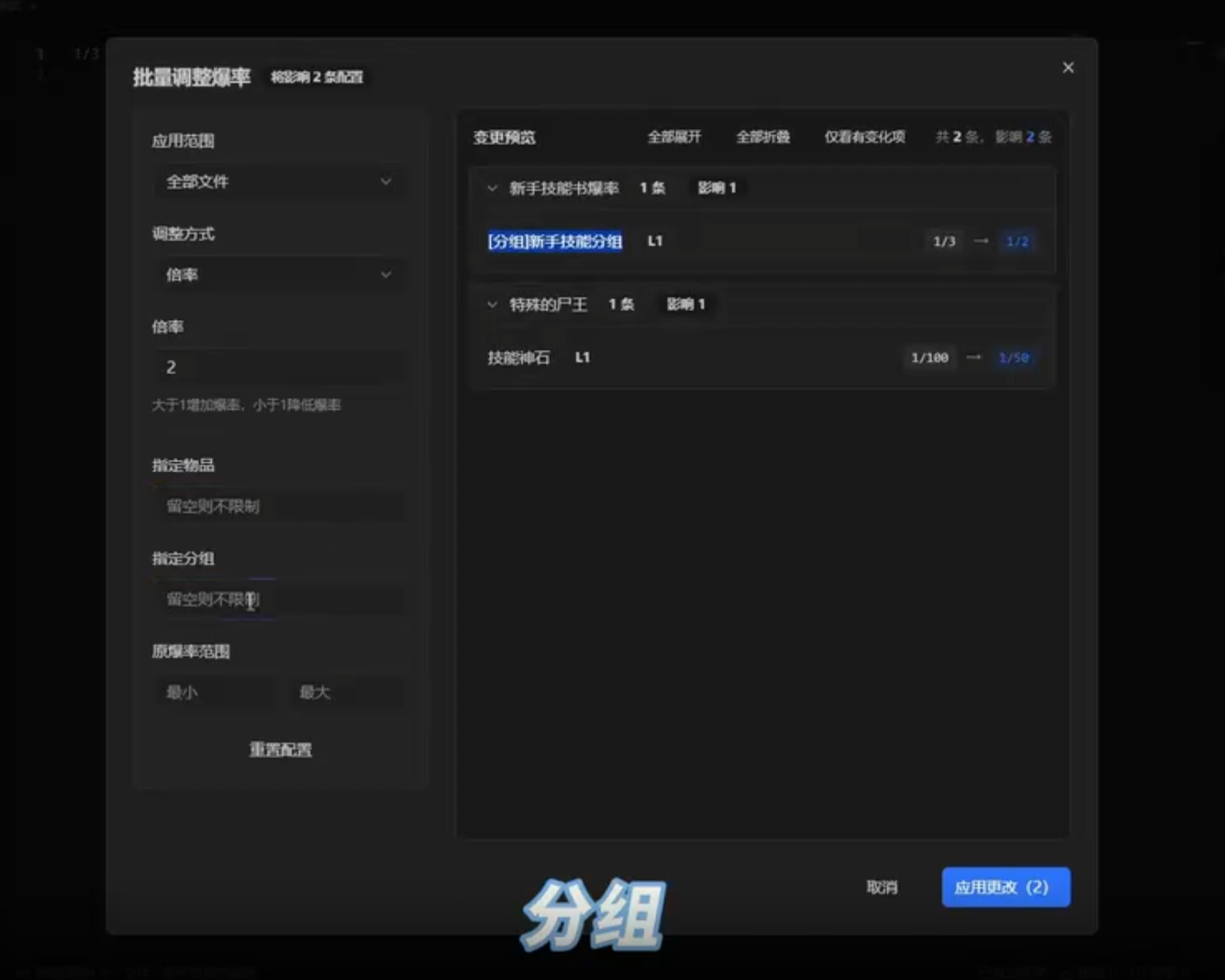Open the 调整方式 dropdown showing 倍率

coord(278,274)
